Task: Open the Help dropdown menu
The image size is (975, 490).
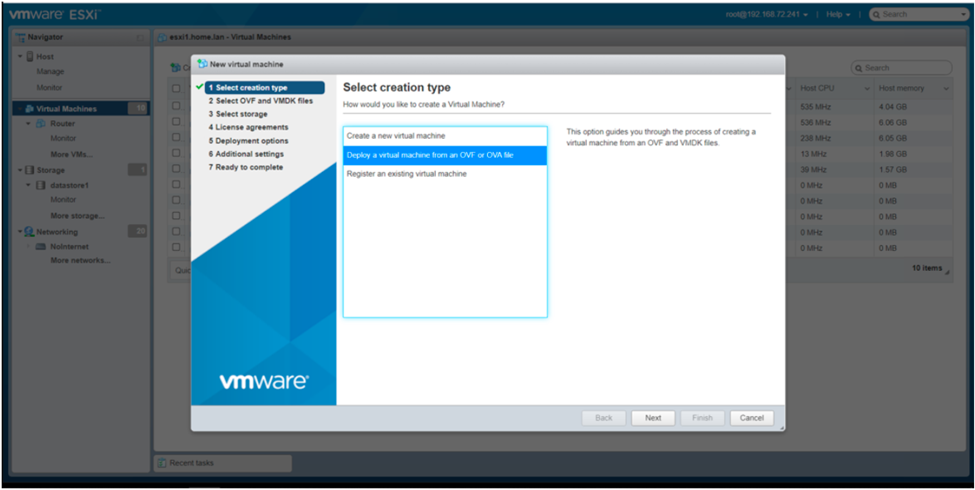Action: 838,14
